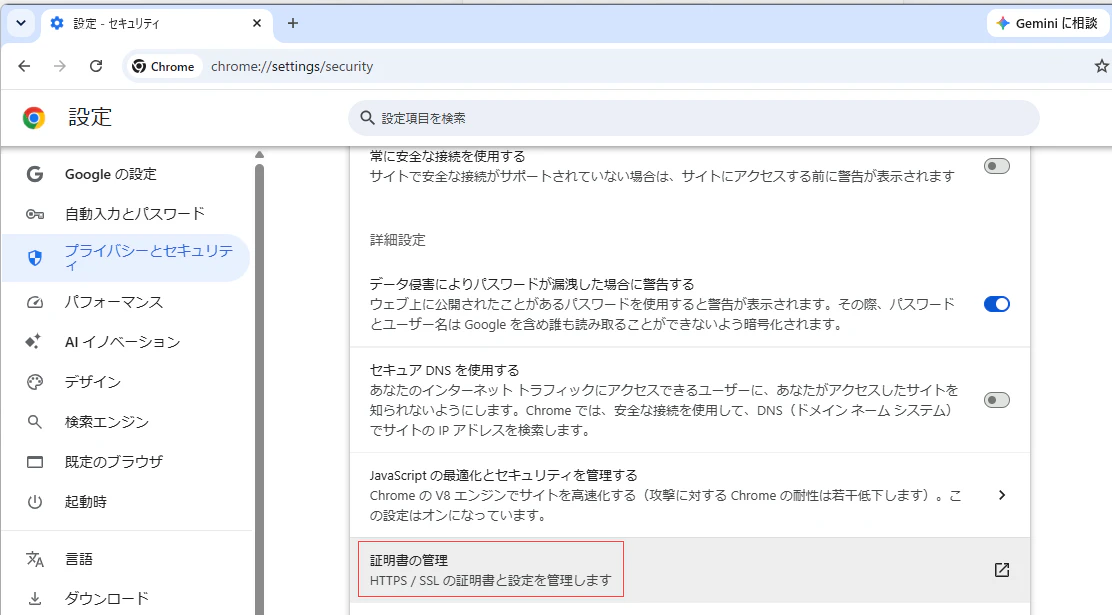Click the translate icon for 言語

(x=34, y=559)
